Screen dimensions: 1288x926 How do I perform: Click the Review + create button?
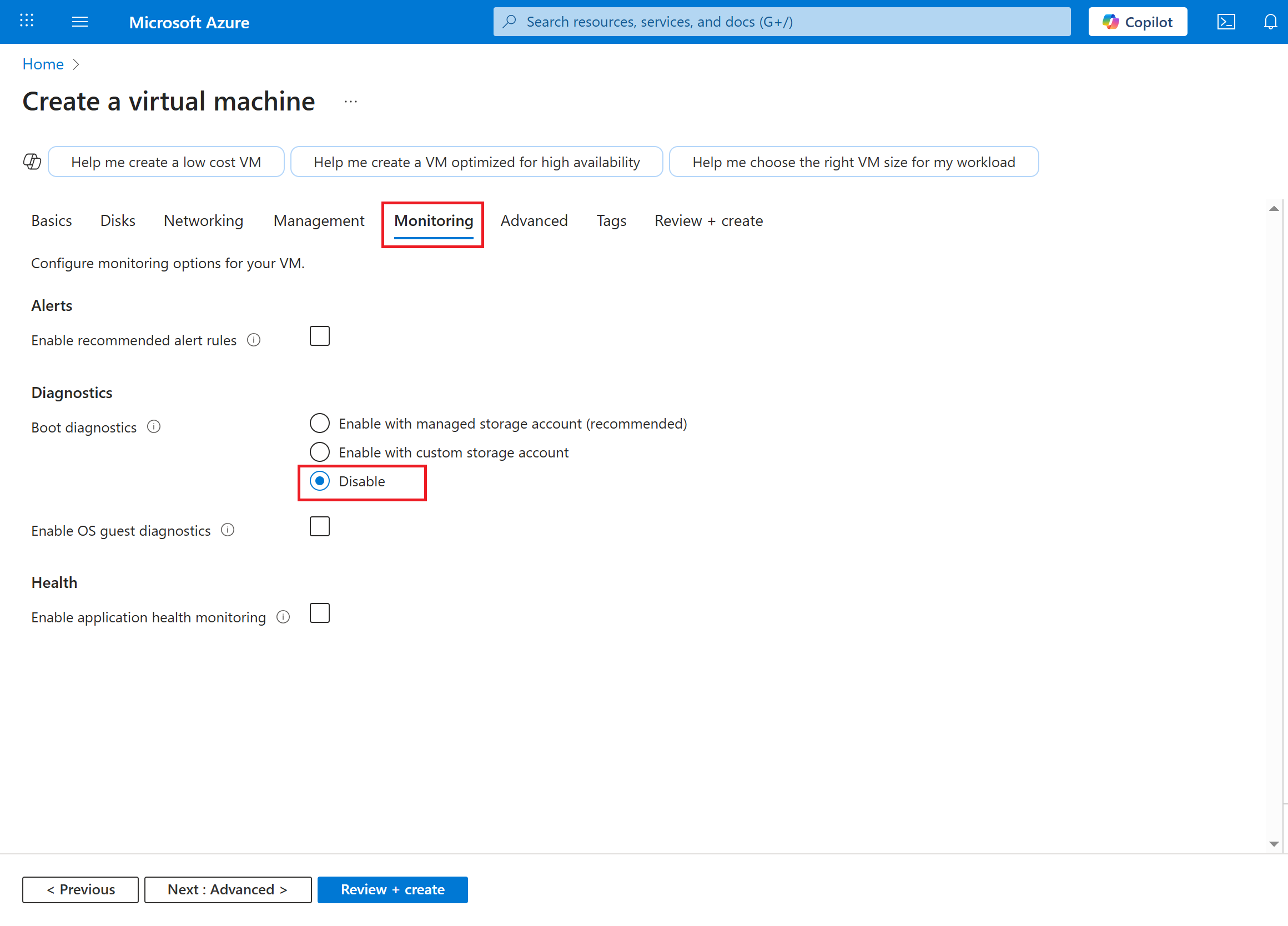(393, 889)
